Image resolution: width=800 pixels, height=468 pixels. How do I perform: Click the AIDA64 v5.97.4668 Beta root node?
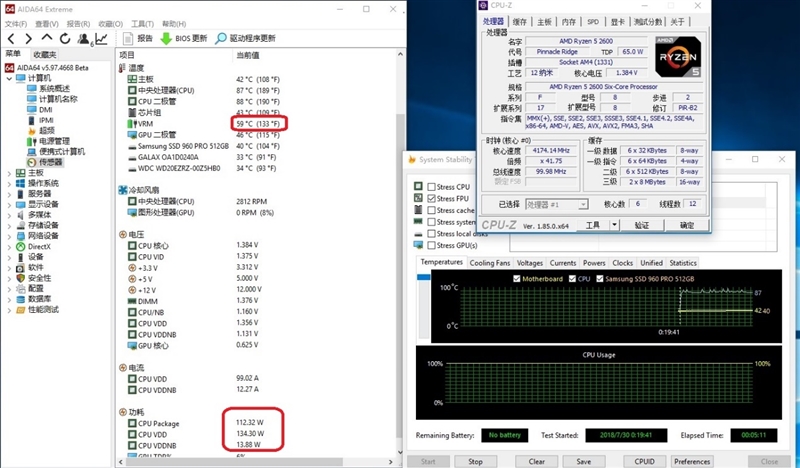(47, 67)
